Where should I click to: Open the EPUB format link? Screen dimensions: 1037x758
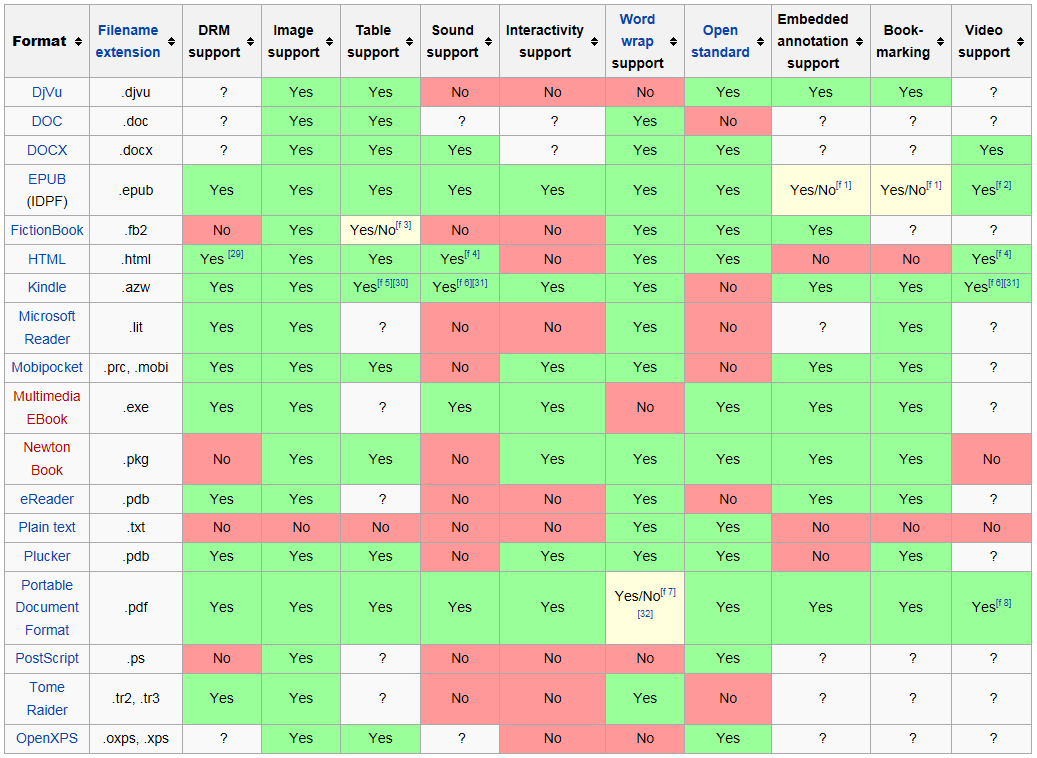tap(47, 179)
